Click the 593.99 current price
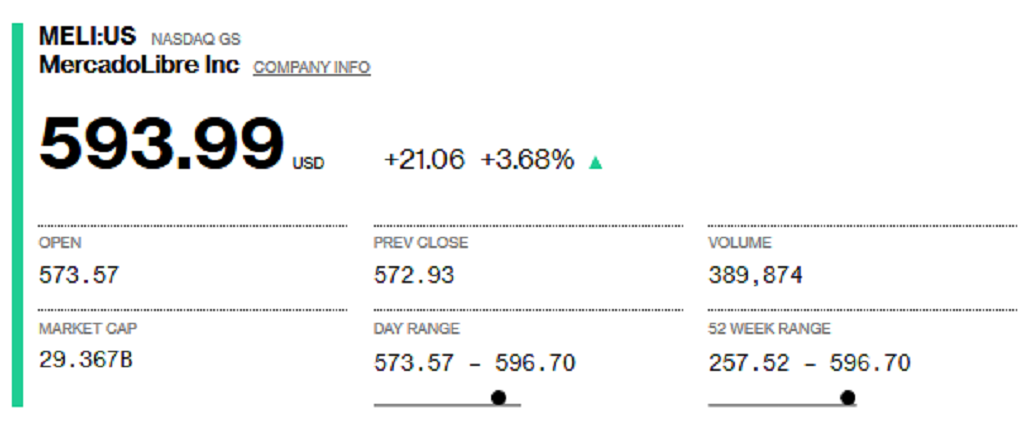Screen dimensions: 1024x440 click(x=161, y=144)
